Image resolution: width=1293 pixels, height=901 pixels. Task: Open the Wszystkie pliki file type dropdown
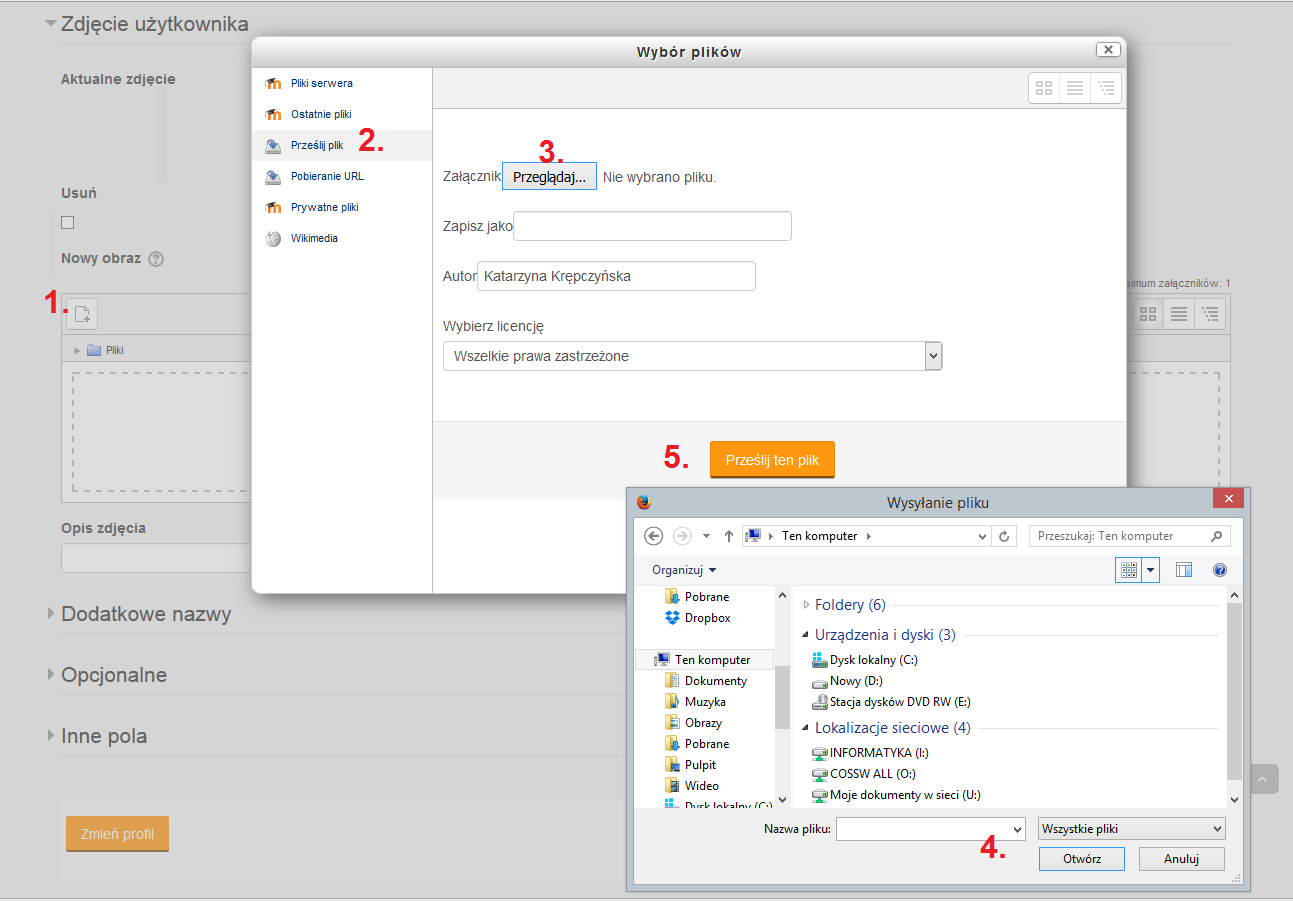pos(1132,829)
